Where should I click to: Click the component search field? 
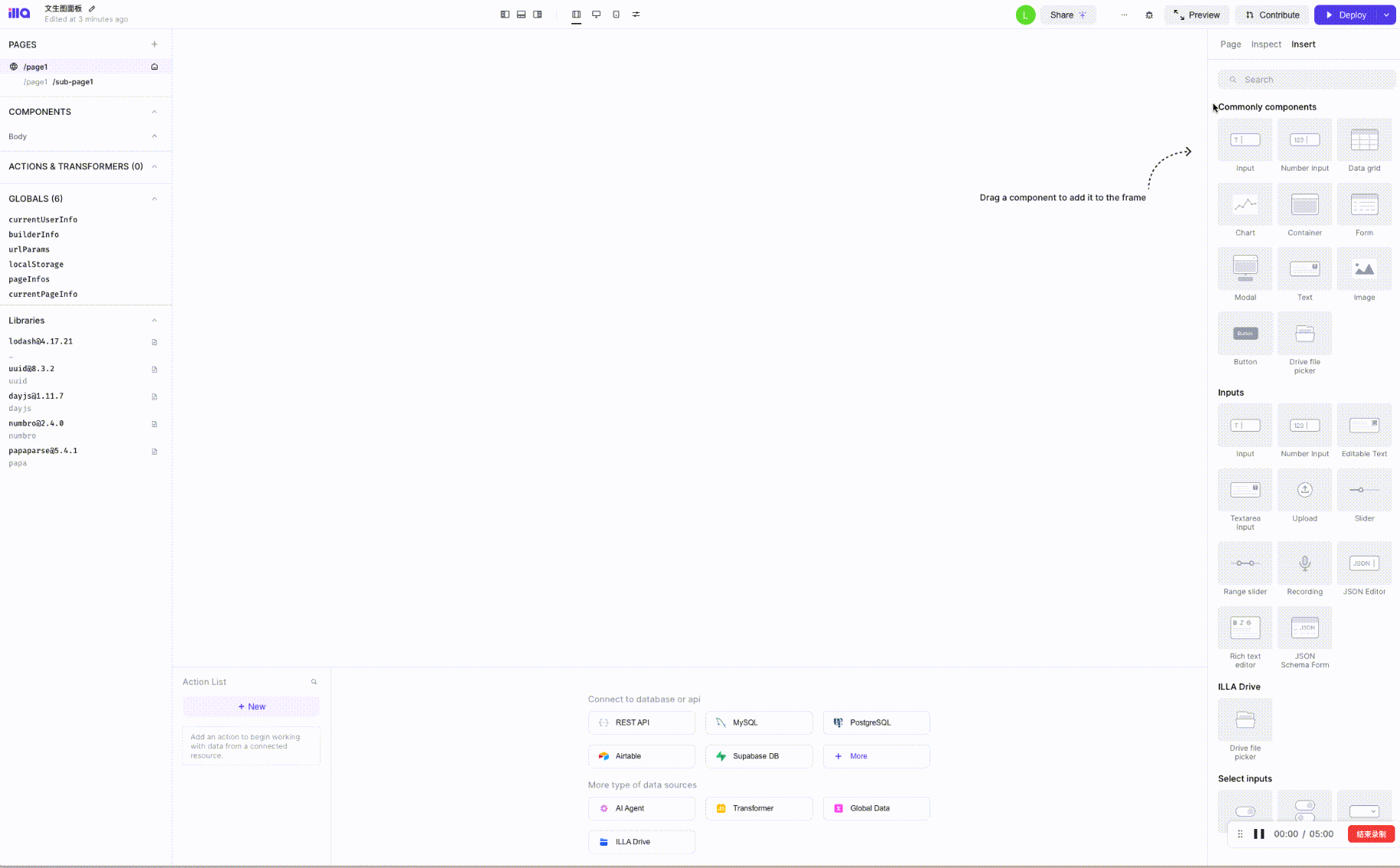(1306, 79)
